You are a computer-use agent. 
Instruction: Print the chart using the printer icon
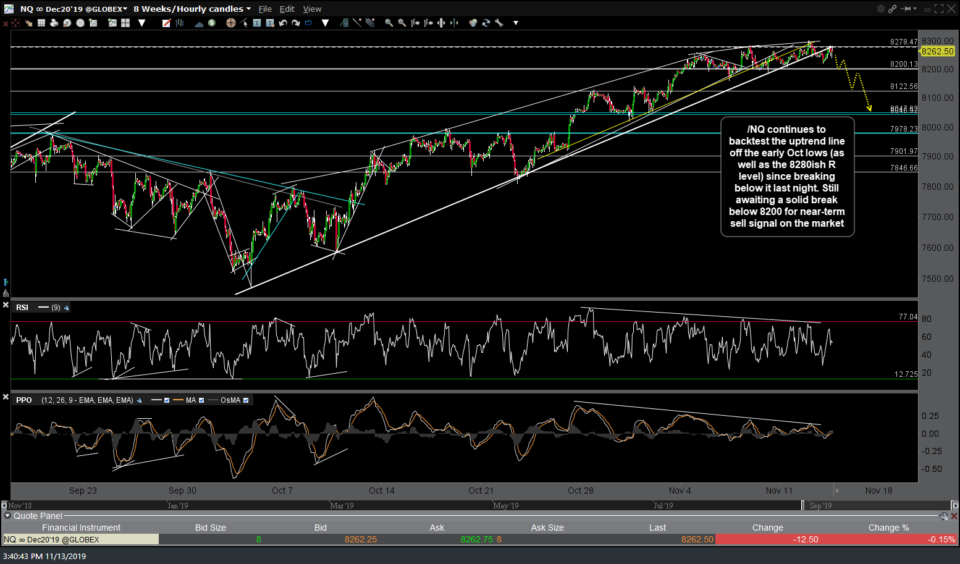click(x=54, y=23)
